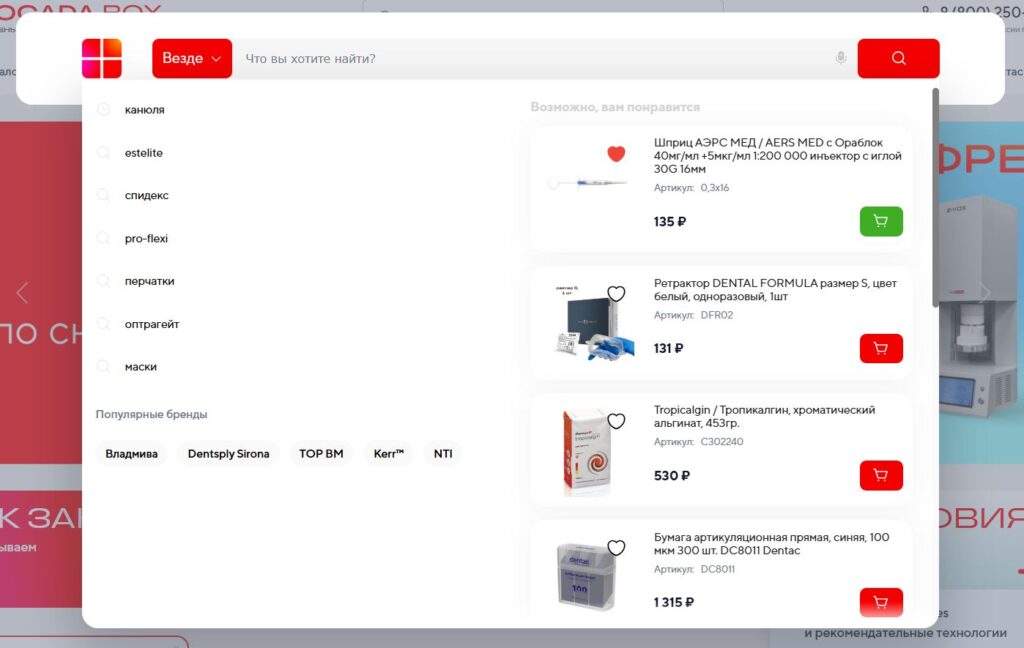This screenshot has height=648, width=1024.
Task: Click the suggestions panel vertical scrollbar
Action: point(935,196)
